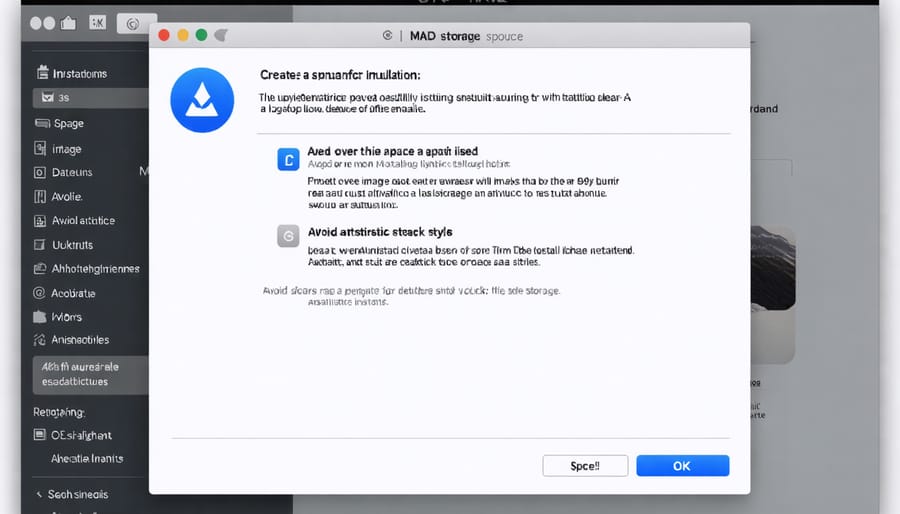Open the Acobratie sidebar item

(73, 293)
